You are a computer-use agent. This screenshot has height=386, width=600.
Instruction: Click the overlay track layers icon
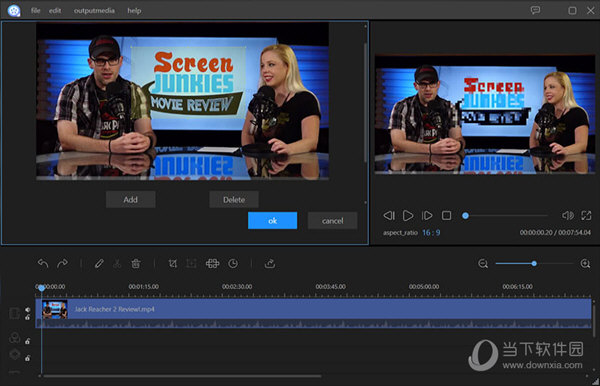point(15,355)
